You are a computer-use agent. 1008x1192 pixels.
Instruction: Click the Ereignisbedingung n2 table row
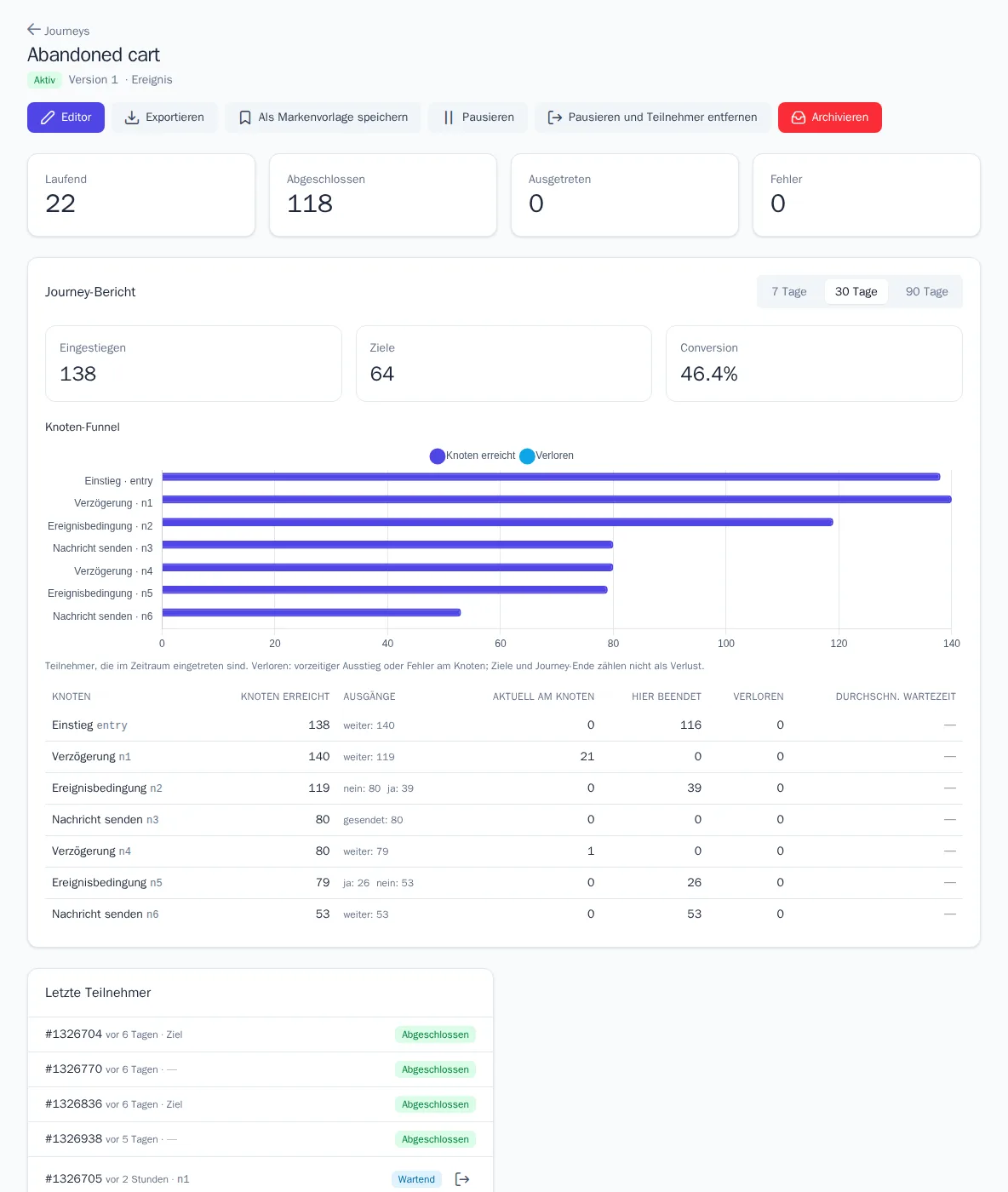click(504, 788)
